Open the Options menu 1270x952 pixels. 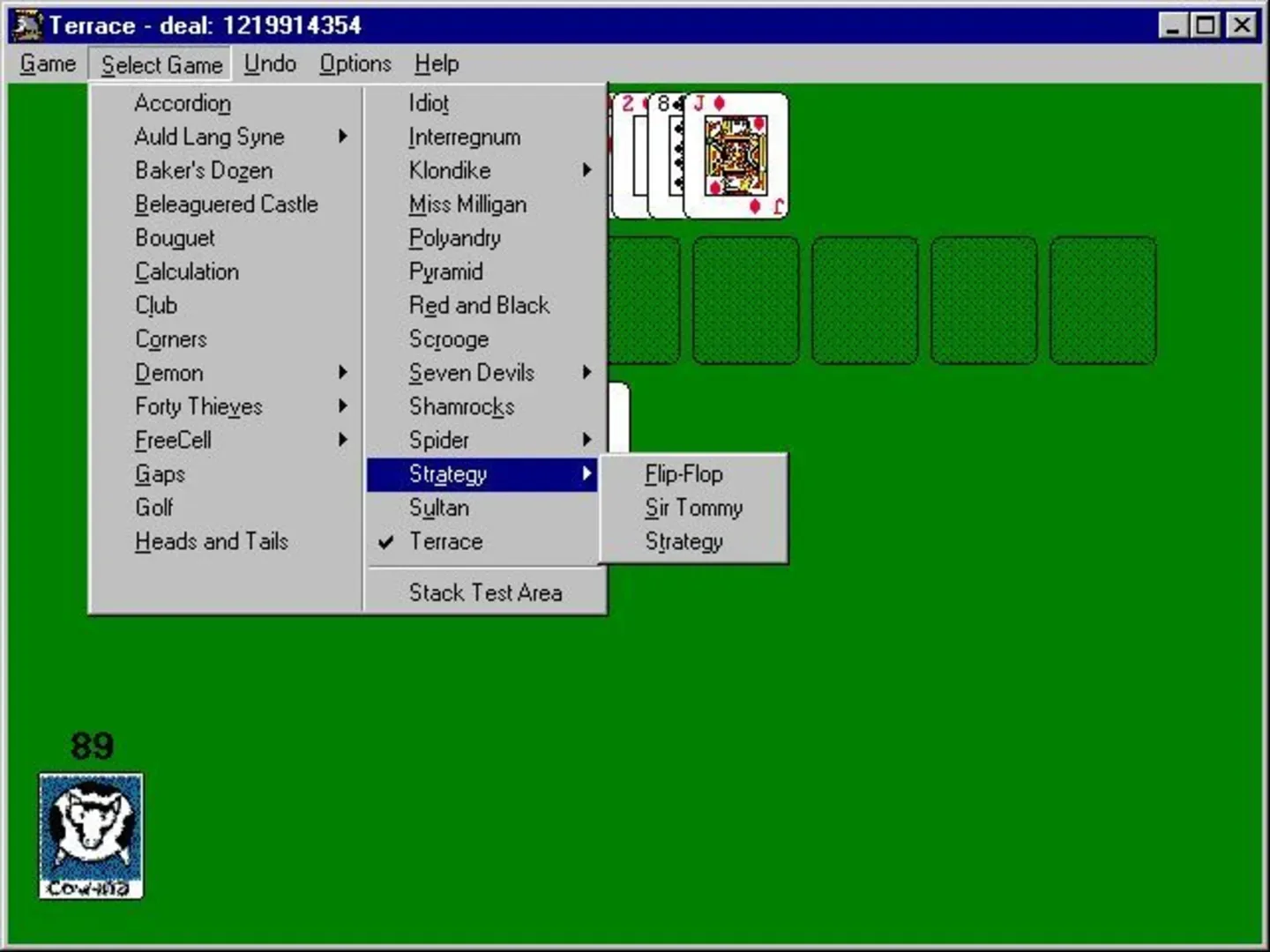click(x=355, y=64)
